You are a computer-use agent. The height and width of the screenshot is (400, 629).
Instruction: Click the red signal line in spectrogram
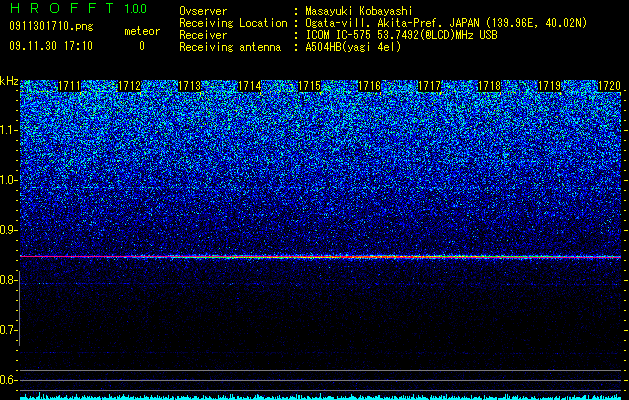(320, 256)
